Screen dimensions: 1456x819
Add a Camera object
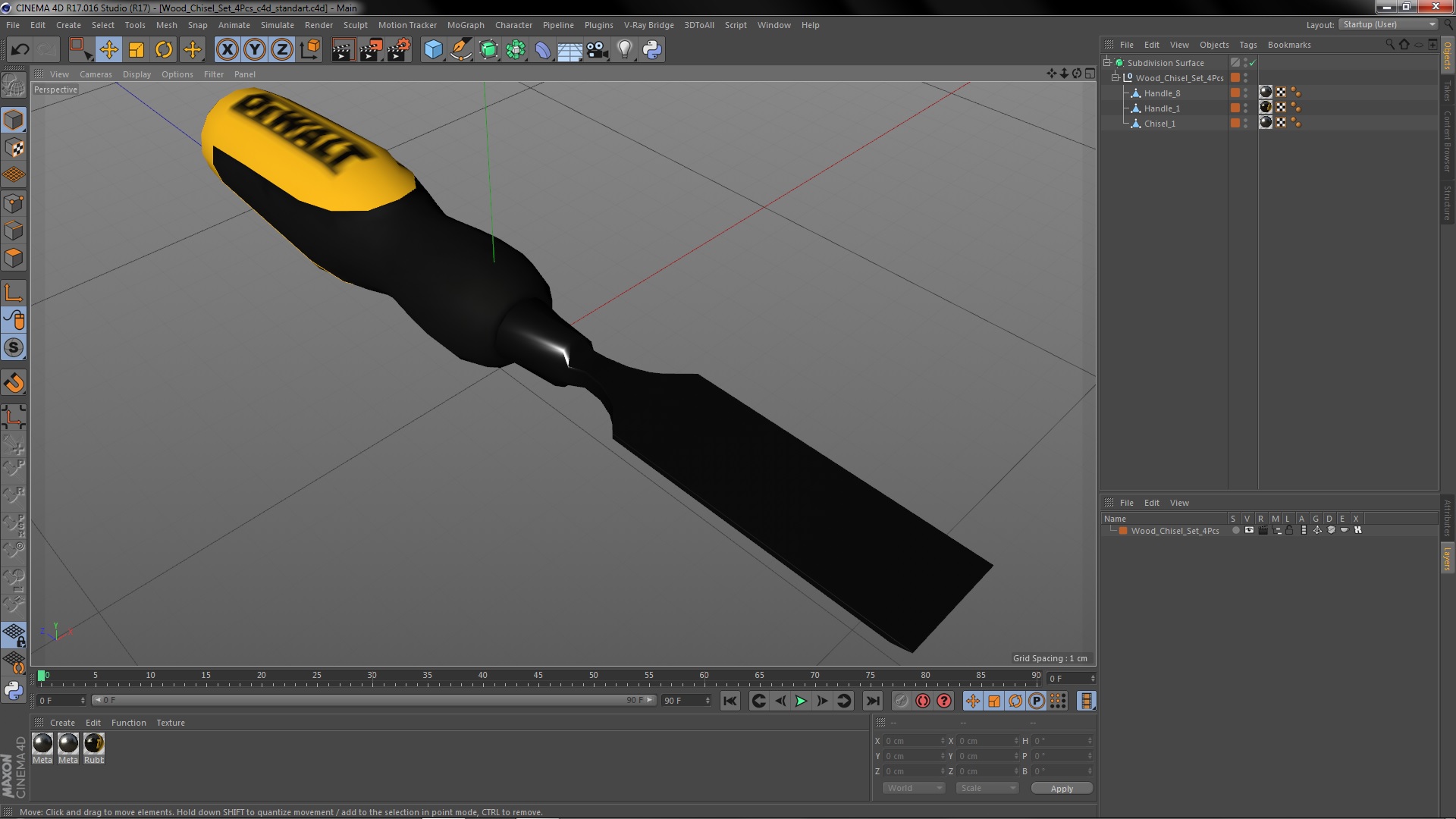click(598, 50)
